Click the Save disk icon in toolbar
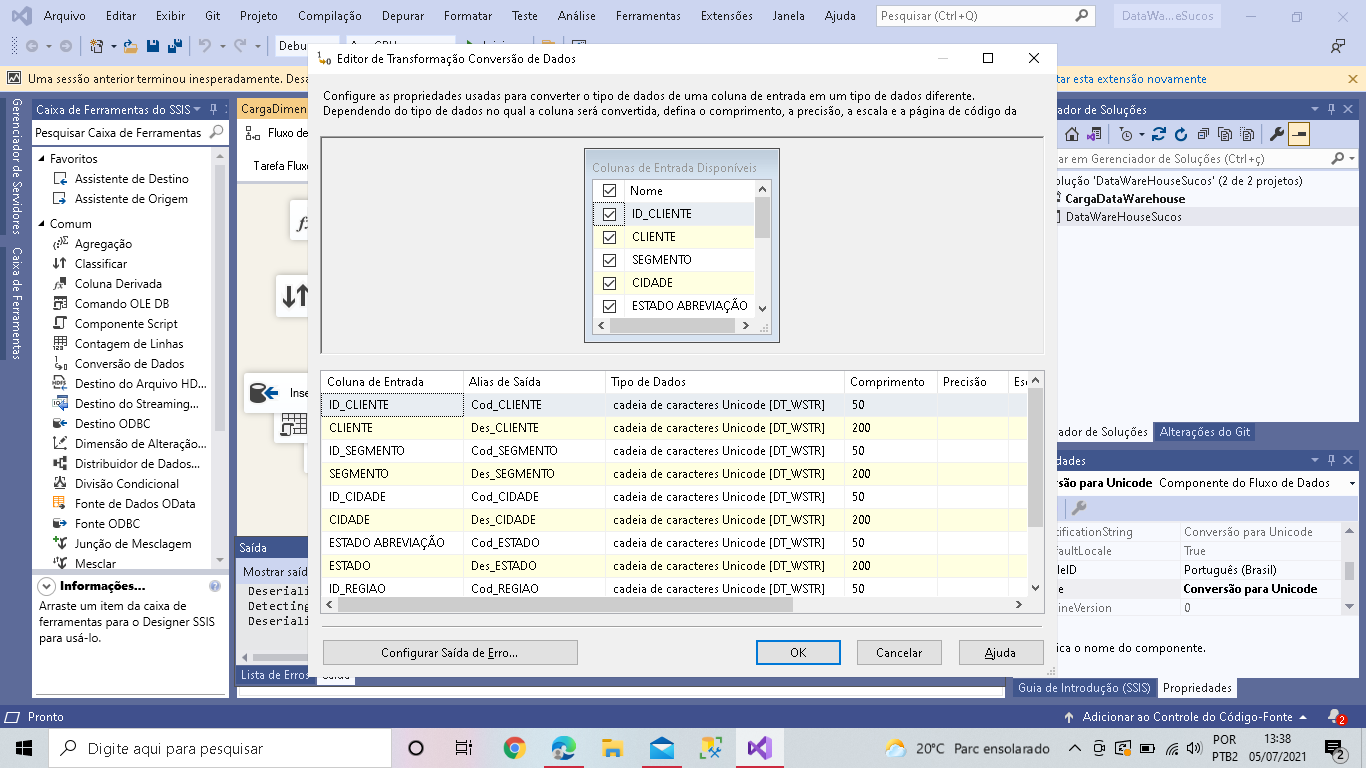1366x768 pixels. (153, 46)
